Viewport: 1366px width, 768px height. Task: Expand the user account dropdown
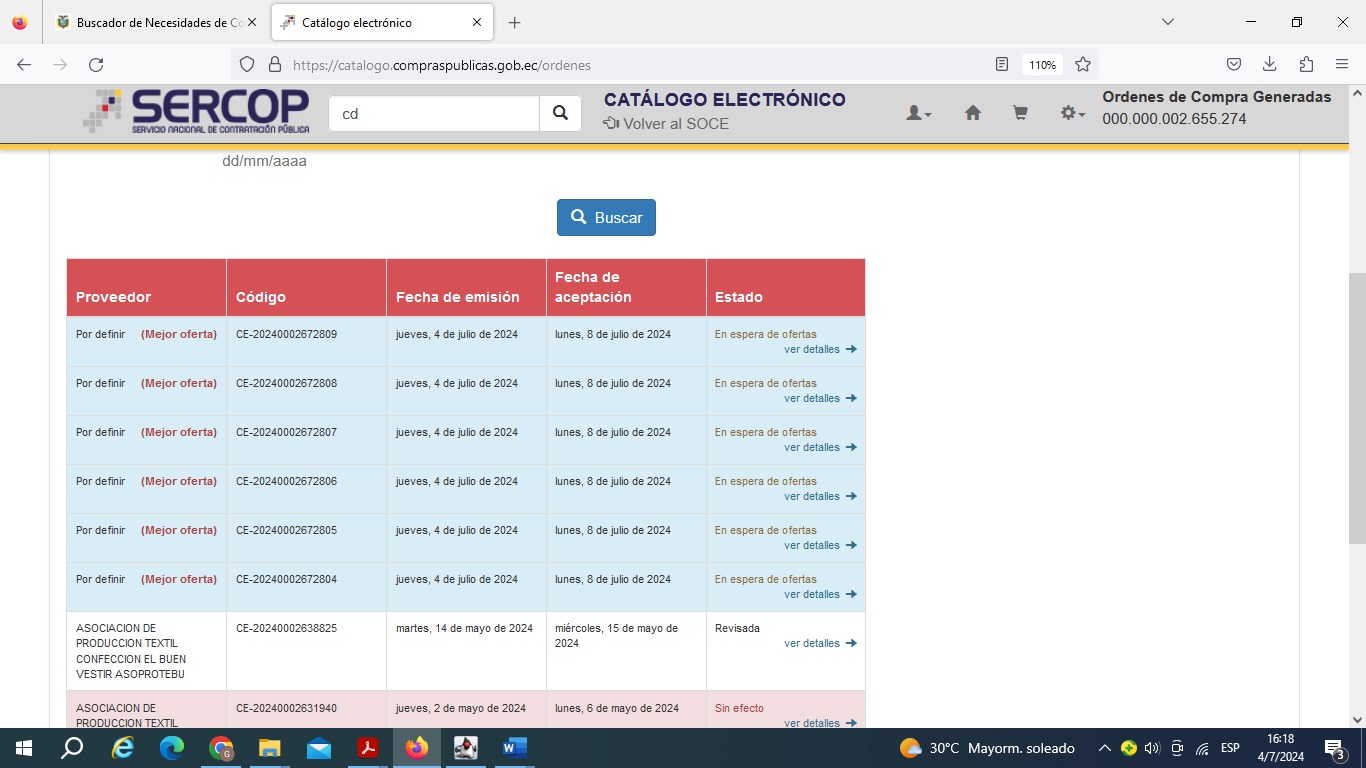coord(918,114)
